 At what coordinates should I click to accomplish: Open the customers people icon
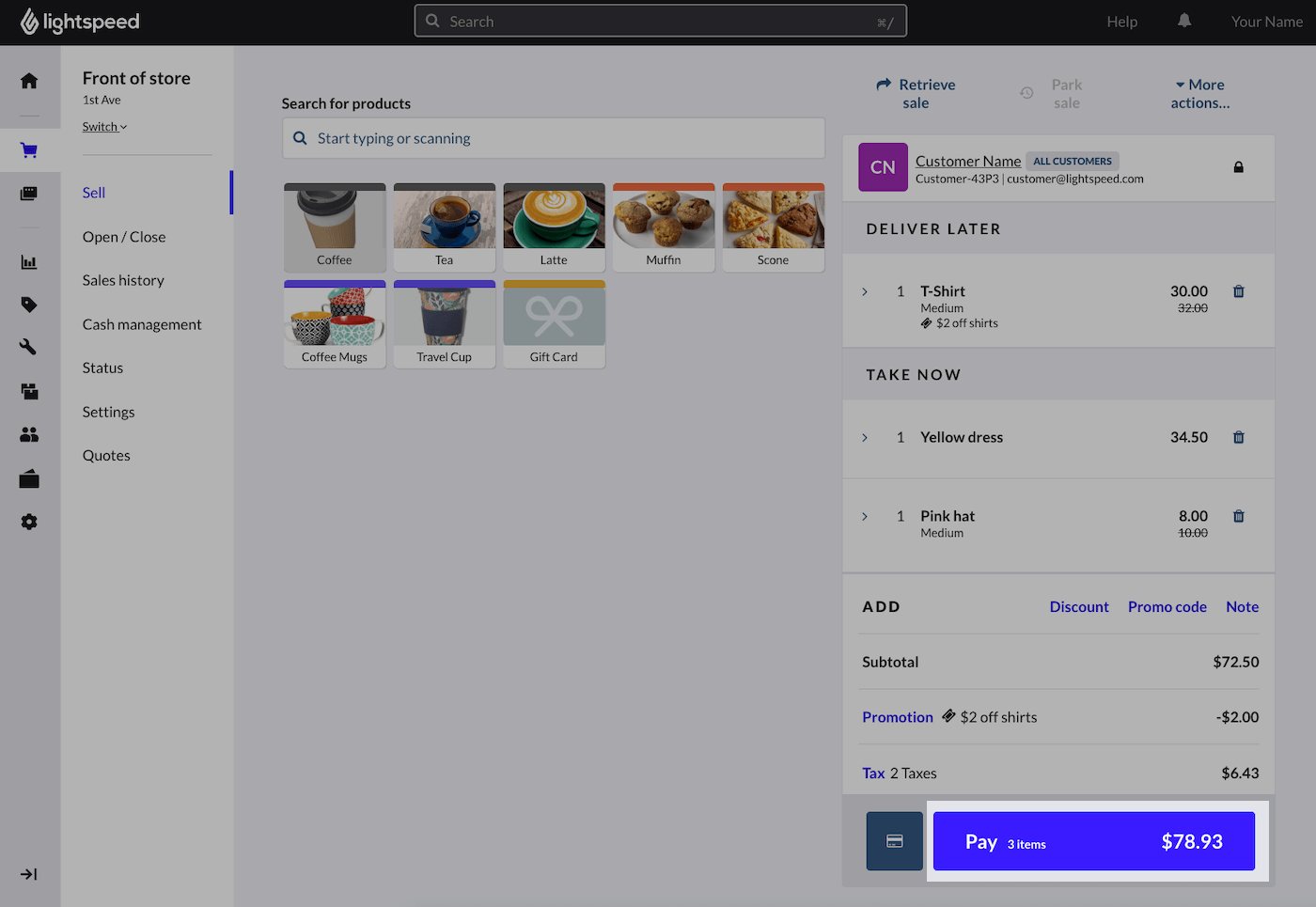click(29, 434)
